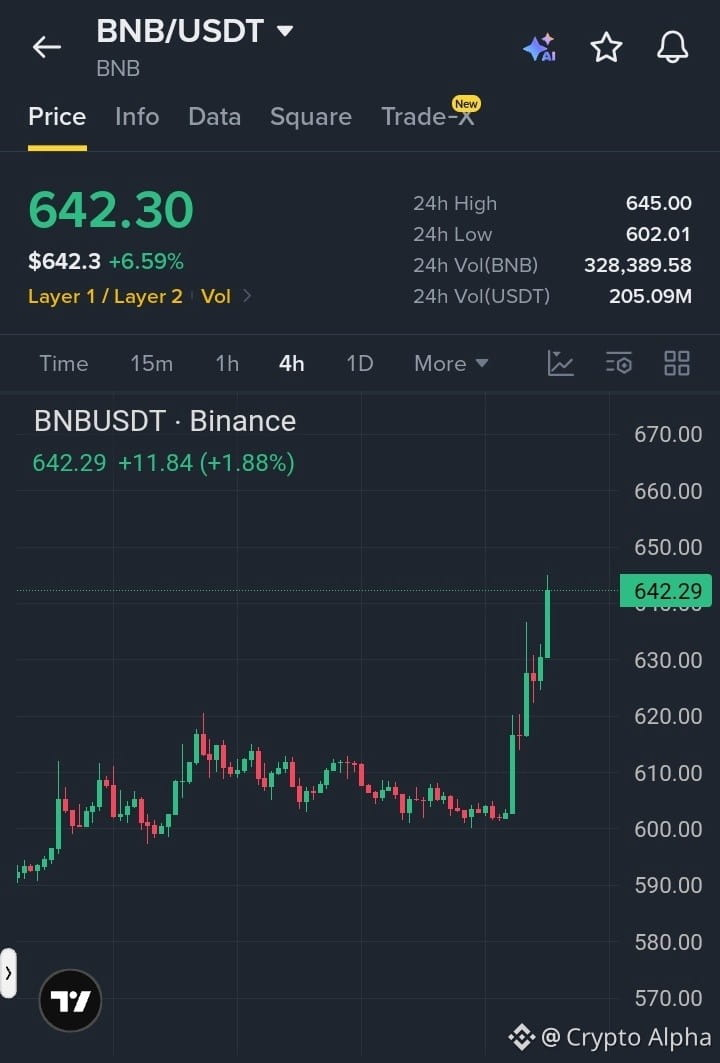Switch to the Price tab

coord(57,117)
